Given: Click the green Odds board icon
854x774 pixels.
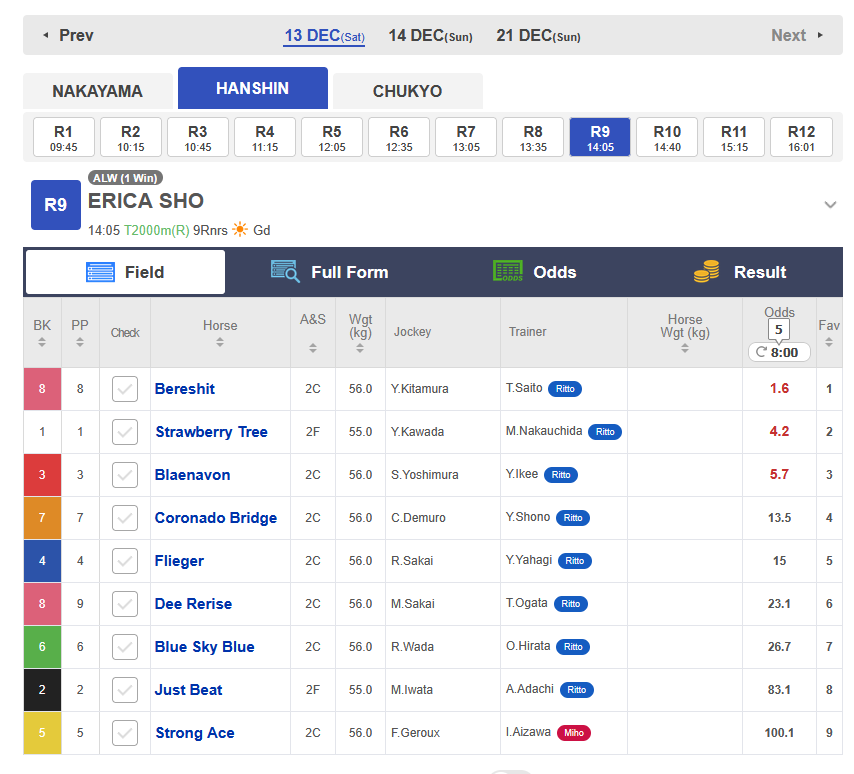Looking at the screenshot, I should pos(508,271).
